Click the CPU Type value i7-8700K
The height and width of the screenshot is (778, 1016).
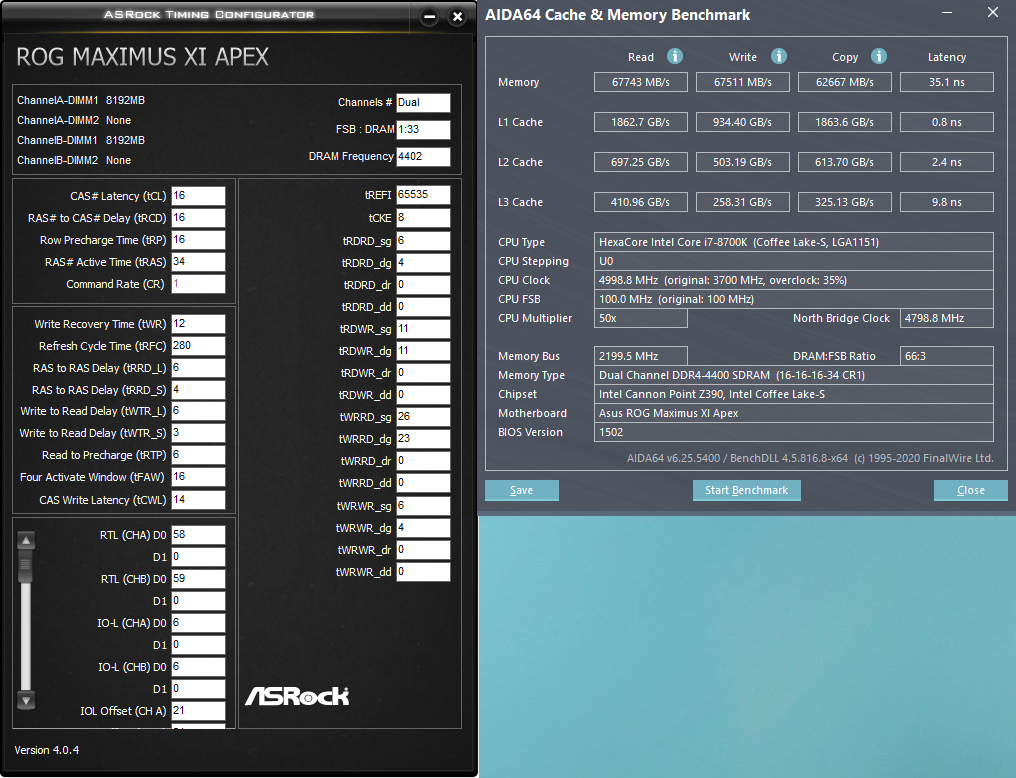tap(794, 242)
